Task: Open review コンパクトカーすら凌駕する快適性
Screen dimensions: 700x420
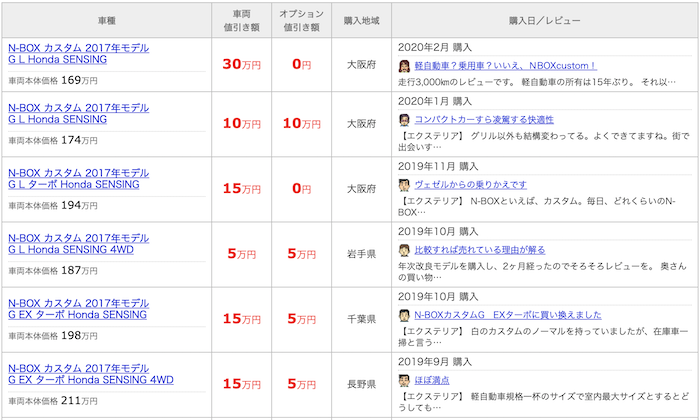Action: pos(484,120)
